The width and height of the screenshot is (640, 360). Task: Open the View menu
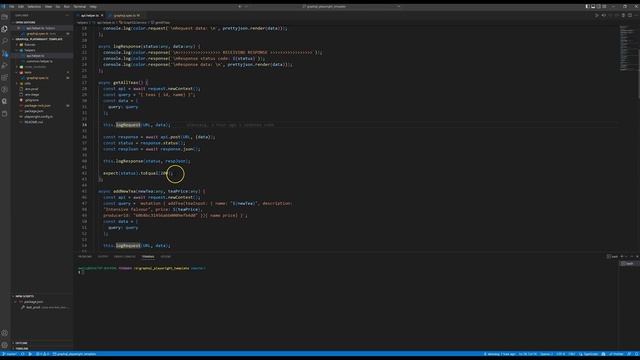click(x=48, y=7)
